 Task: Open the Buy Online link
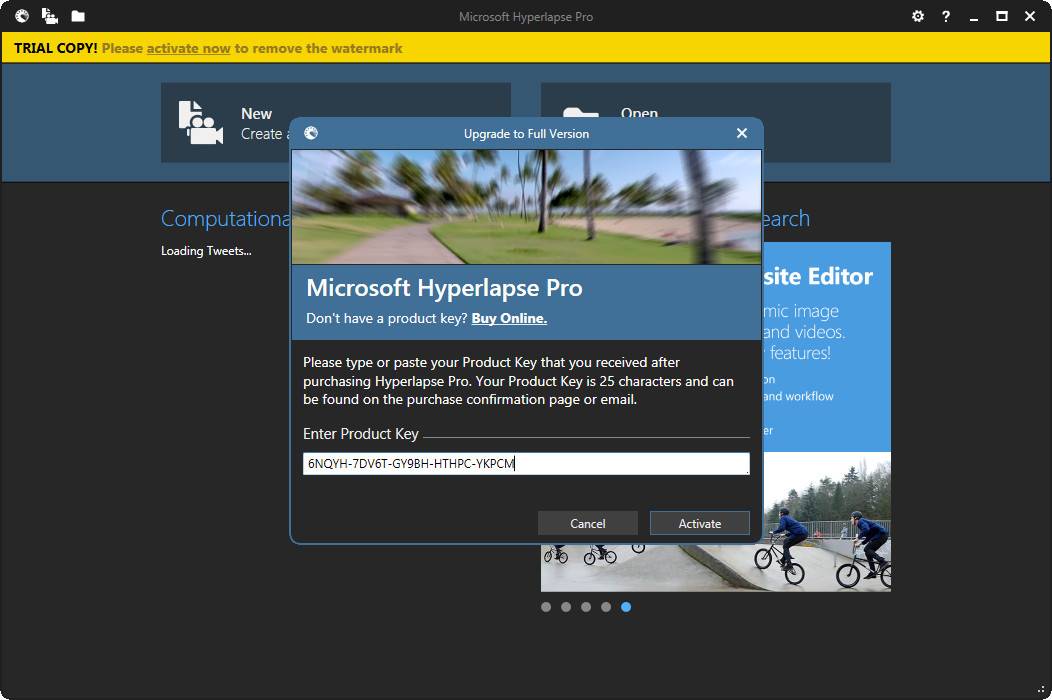(x=509, y=318)
